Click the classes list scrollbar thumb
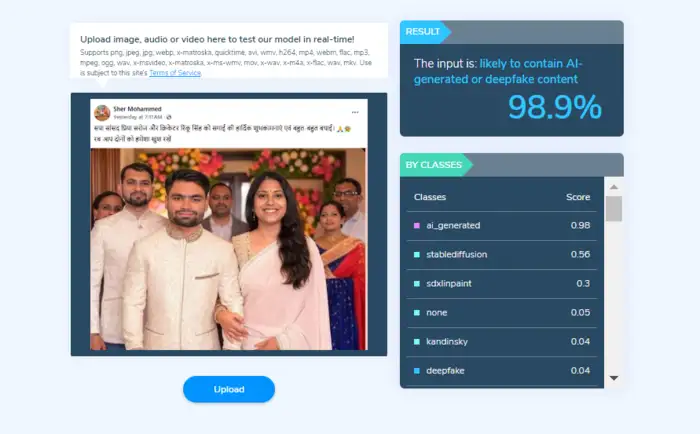The image size is (700, 434). tap(614, 209)
